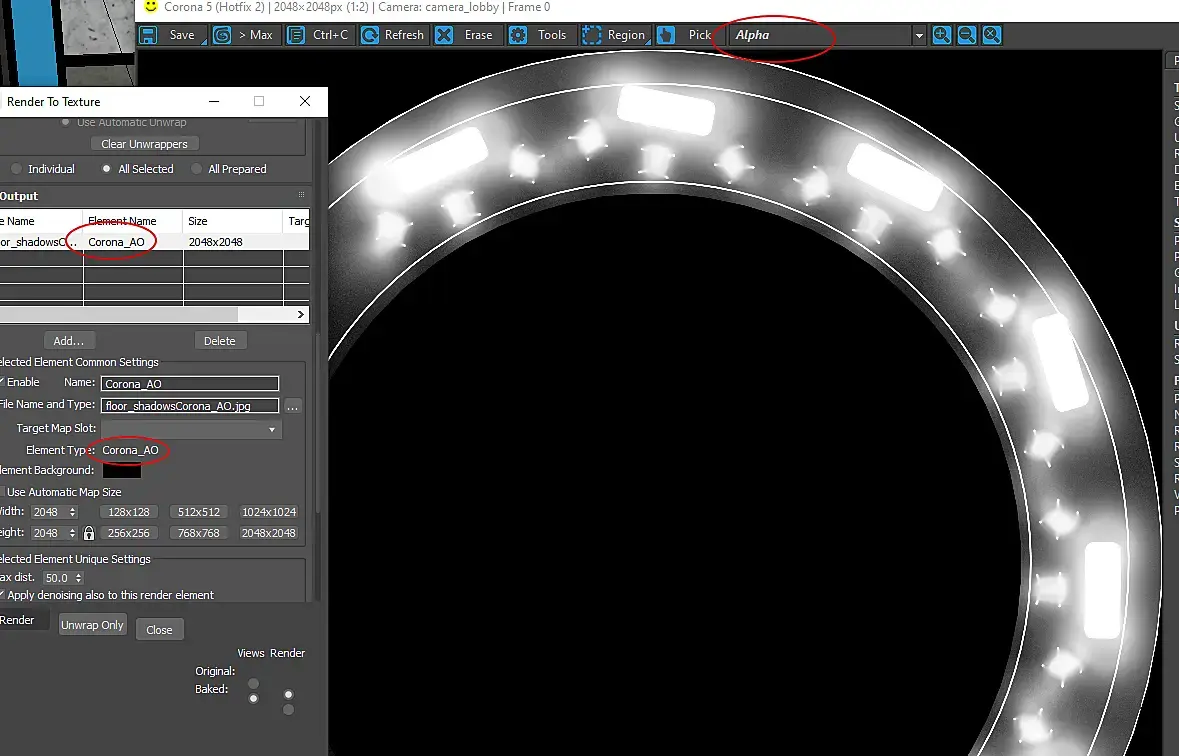1179x756 pixels.
Task: Open the Element Background color swatch
Action: click(122, 471)
